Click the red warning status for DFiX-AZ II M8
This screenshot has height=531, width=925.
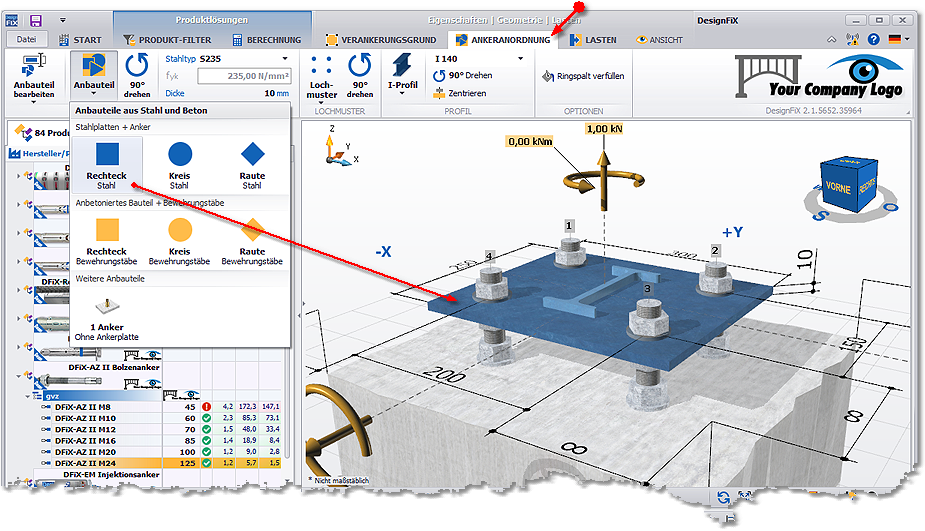coord(206,407)
